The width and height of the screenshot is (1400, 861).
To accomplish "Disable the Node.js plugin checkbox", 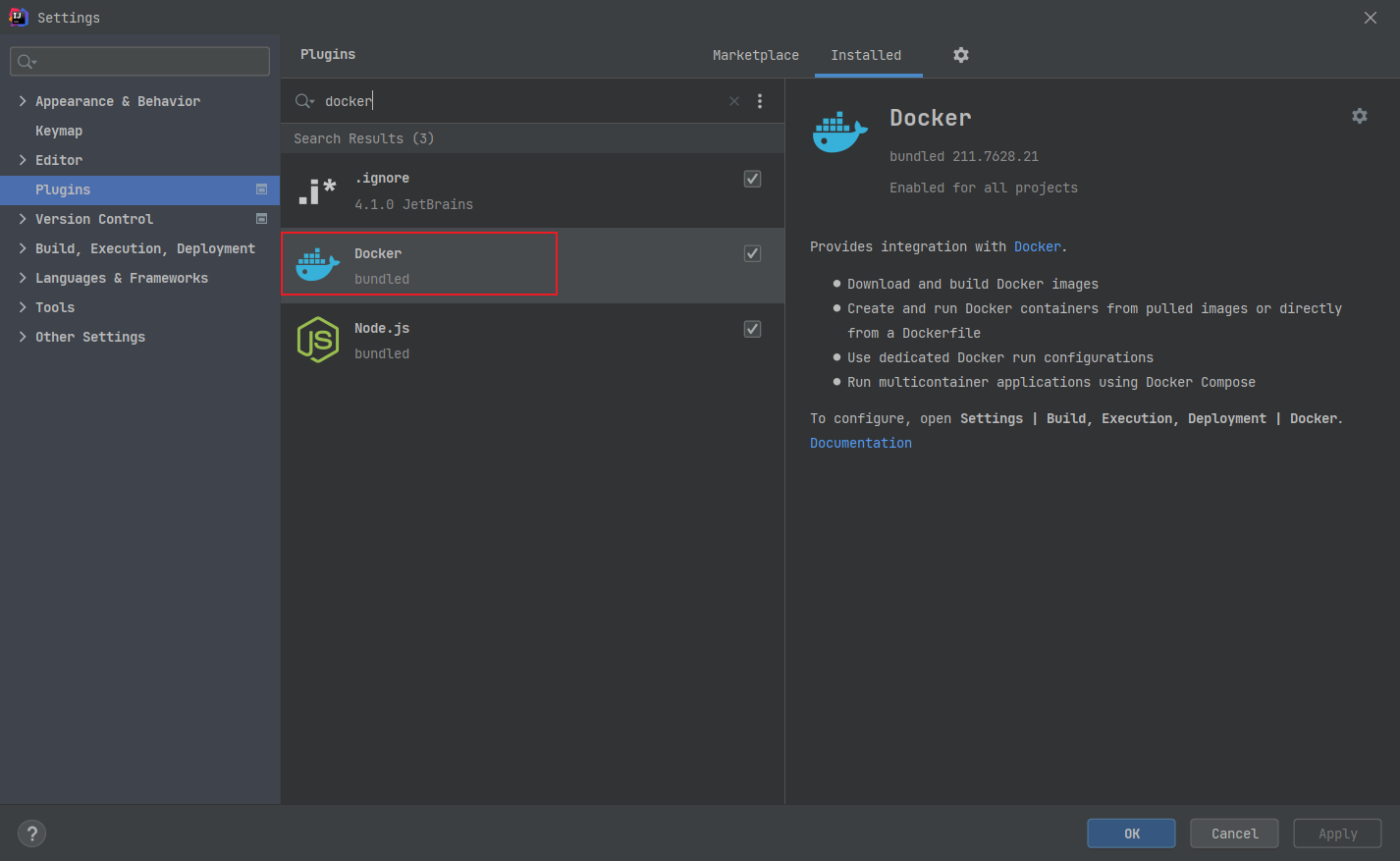I will point(753,329).
